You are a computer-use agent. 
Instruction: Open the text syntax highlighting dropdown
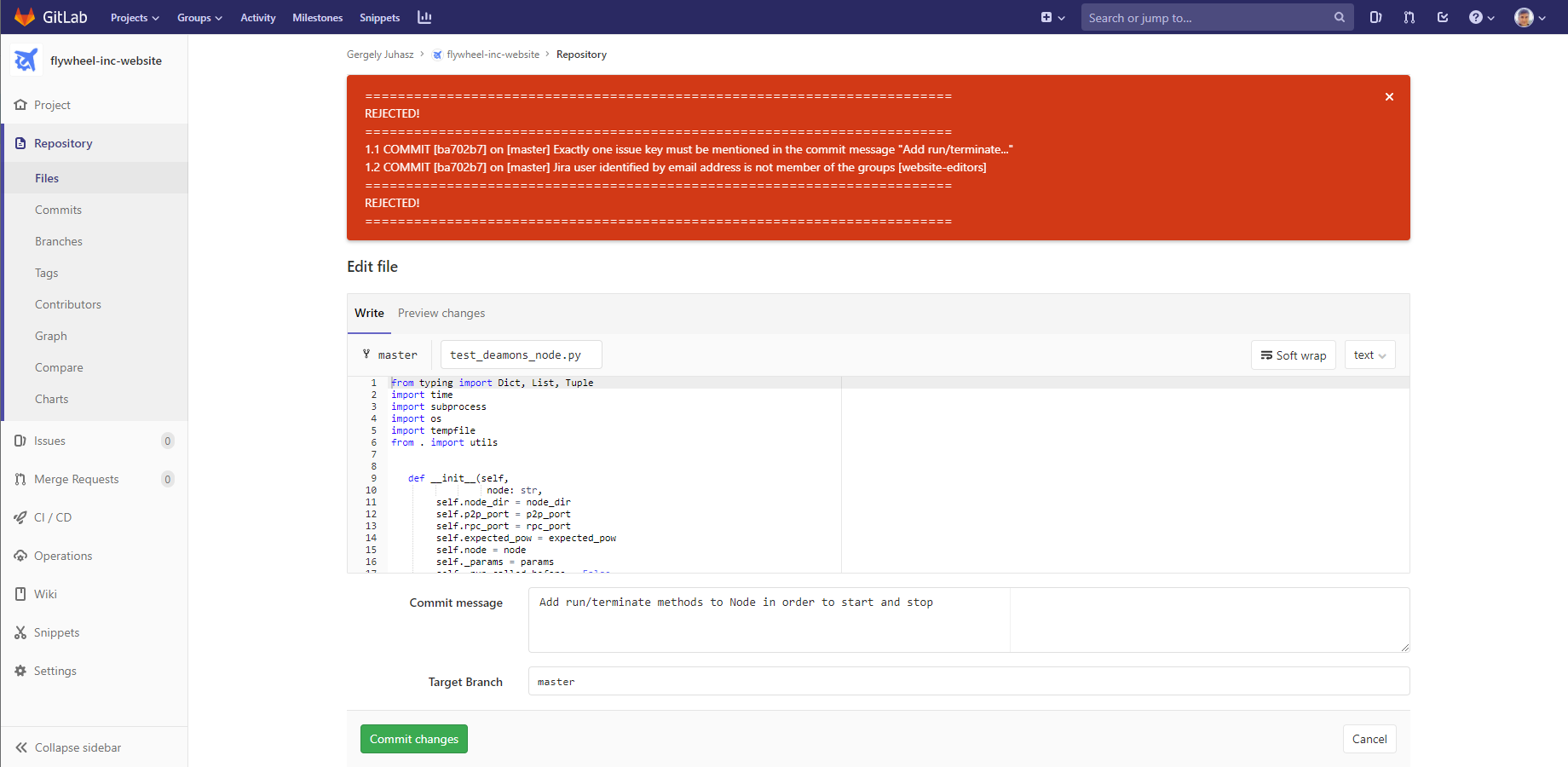[x=1369, y=355]
